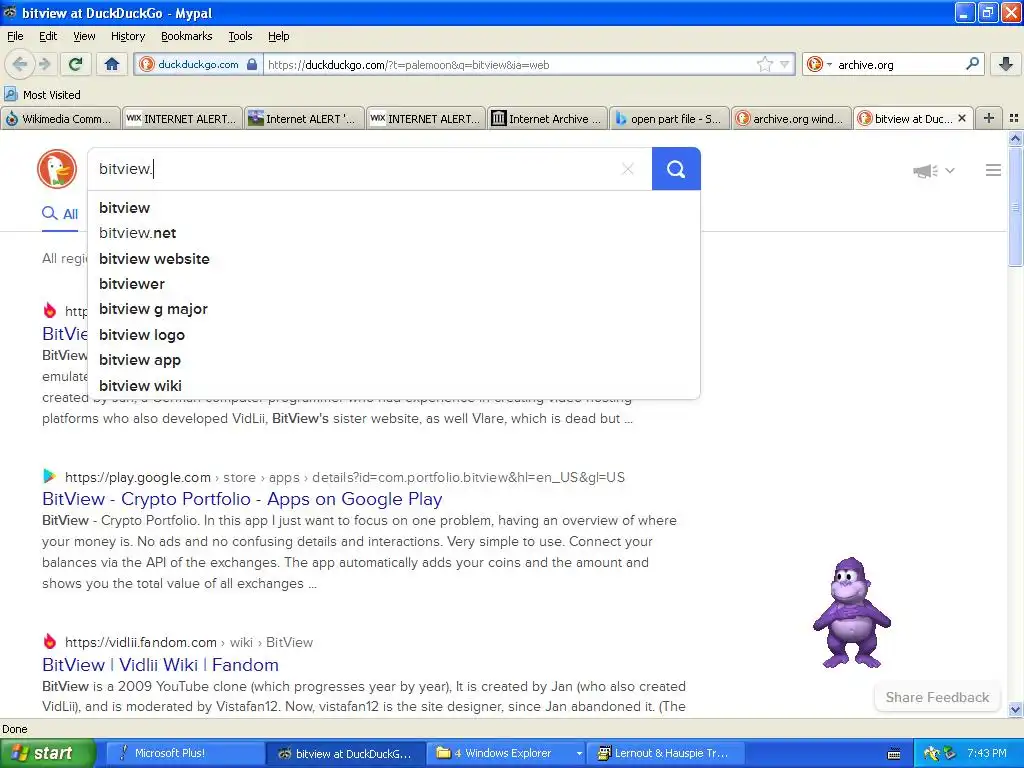Click the padlock icon in the address bar
The width and height of the screenshot is (1024, 768).
[x=252, y=64]
